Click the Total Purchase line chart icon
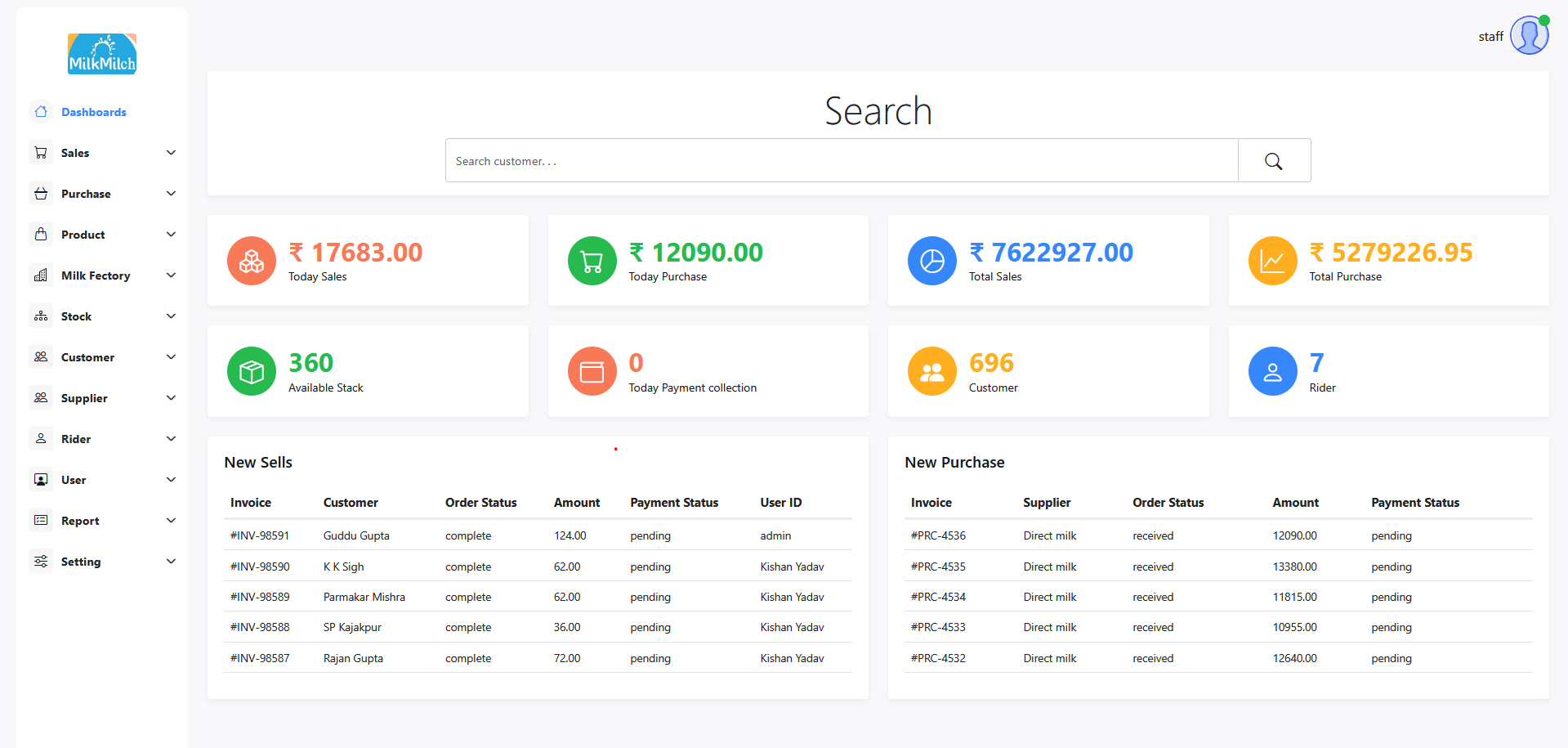The width and height of the screenshot is (1568, 748). click(1272, 261)
